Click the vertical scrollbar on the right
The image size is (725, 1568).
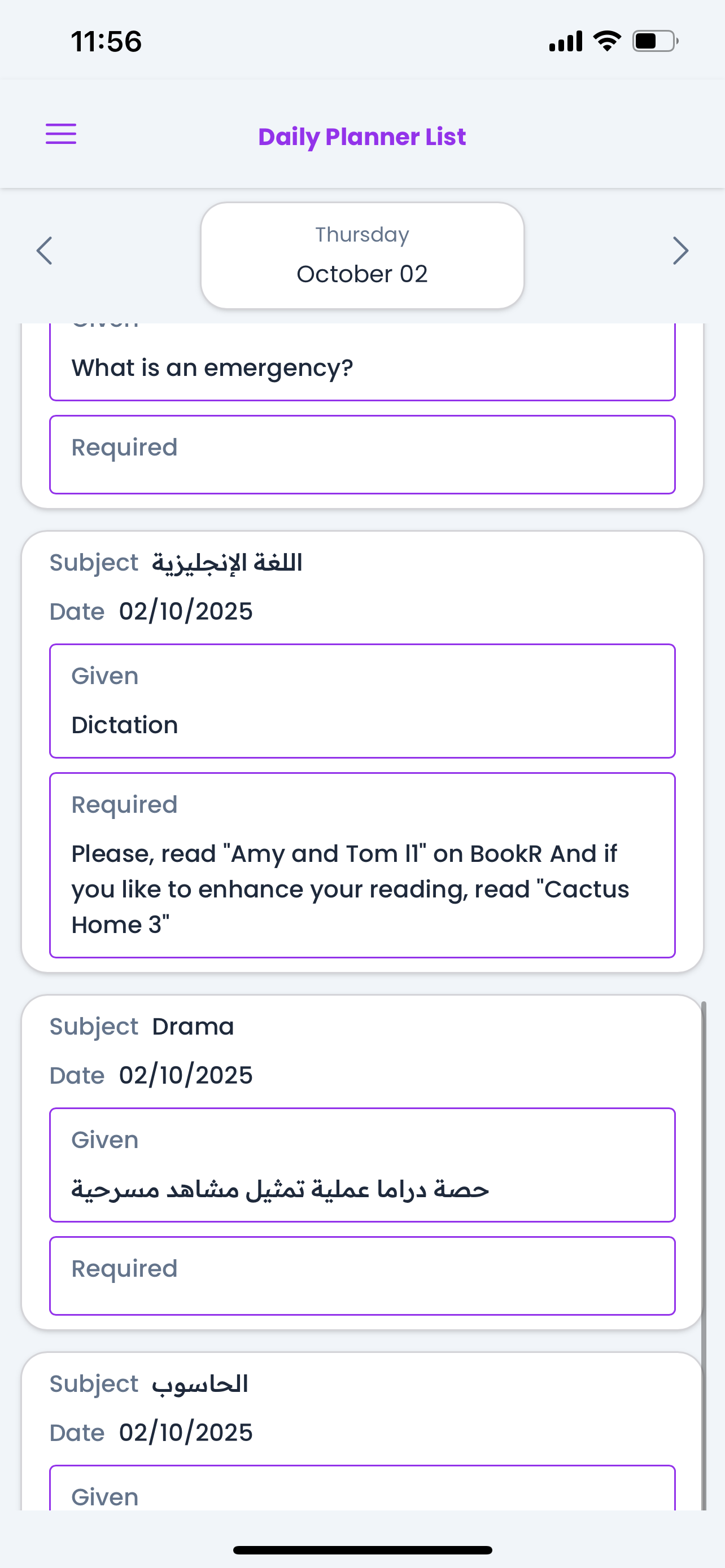click(704, 1254)
